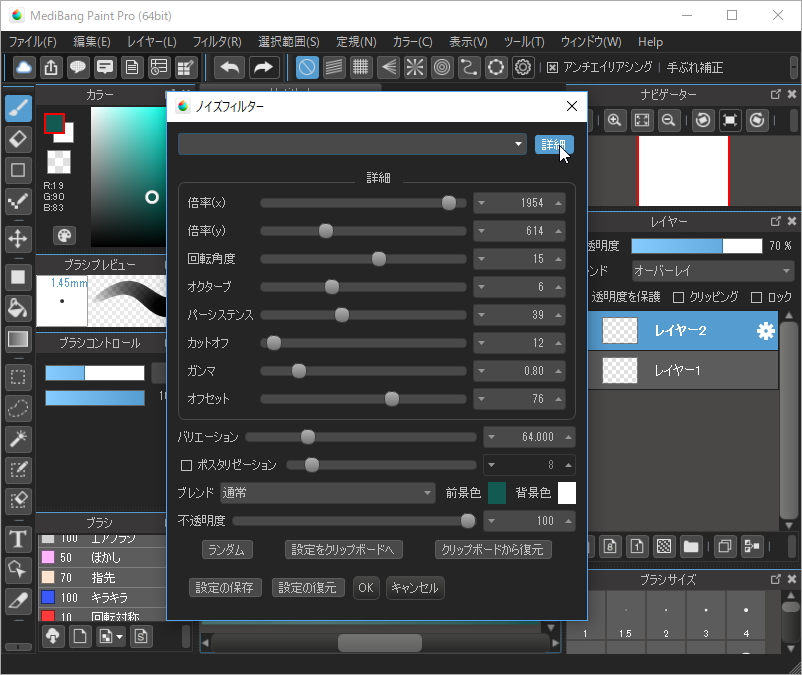This screenshot has height=675, width=802.
Task: Zoom out using the Navigator magnifier minus
Action: point(669,120)
